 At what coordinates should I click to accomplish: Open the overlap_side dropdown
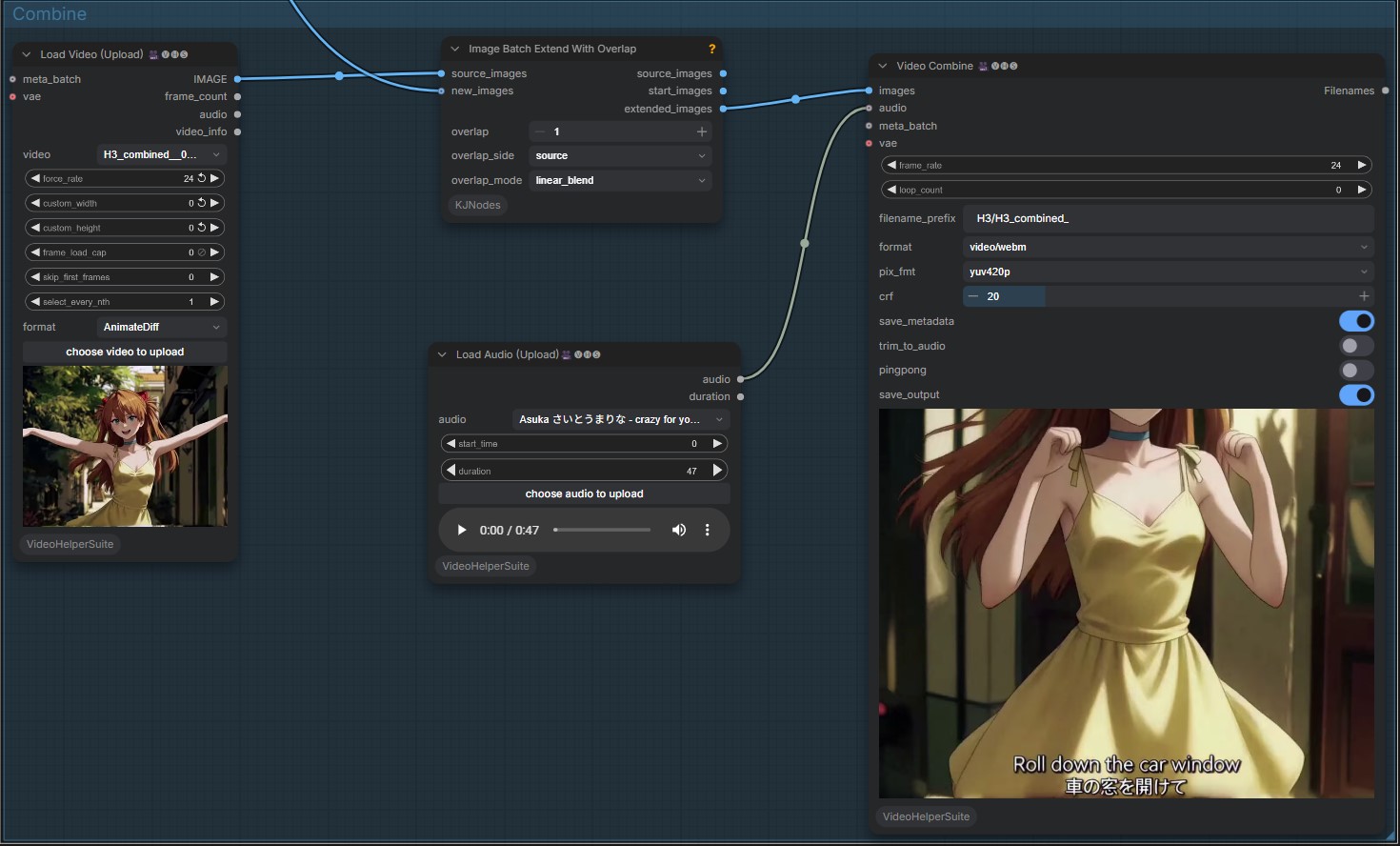620,155
